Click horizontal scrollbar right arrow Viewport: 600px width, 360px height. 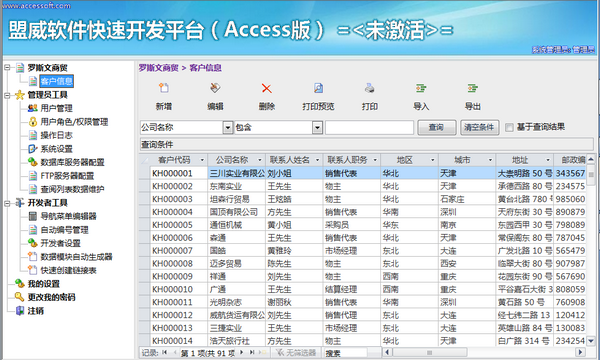[580, 352]
